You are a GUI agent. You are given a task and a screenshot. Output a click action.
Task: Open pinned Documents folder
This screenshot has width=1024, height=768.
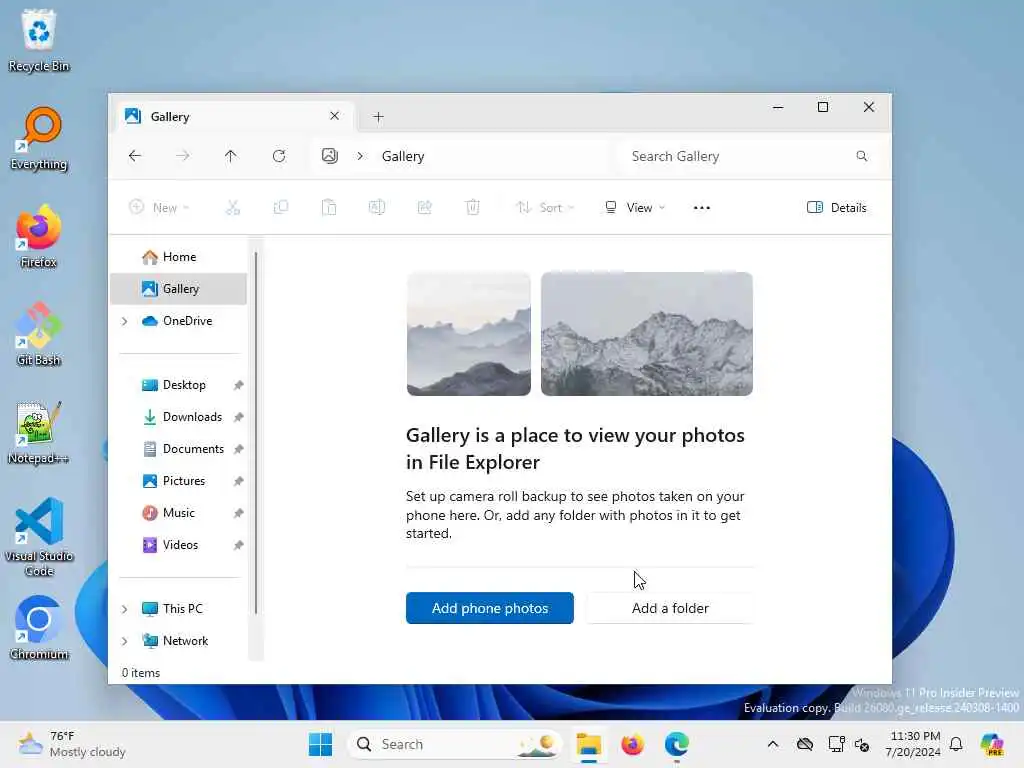click(178, 449)
